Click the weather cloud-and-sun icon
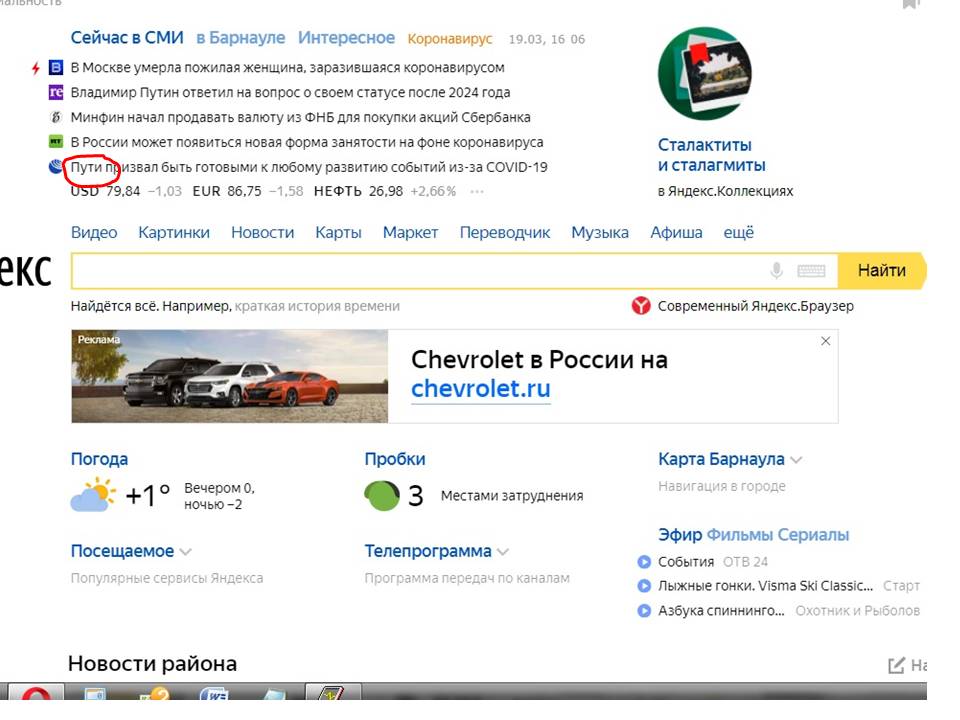 93,496
